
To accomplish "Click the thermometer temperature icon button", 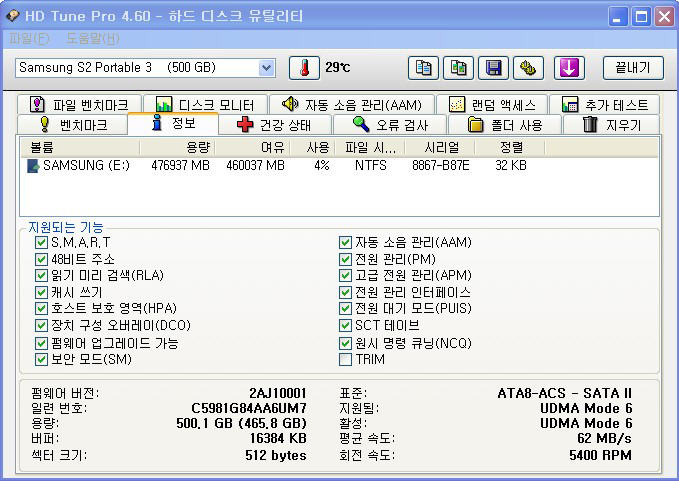I will [x=304, y=68].
